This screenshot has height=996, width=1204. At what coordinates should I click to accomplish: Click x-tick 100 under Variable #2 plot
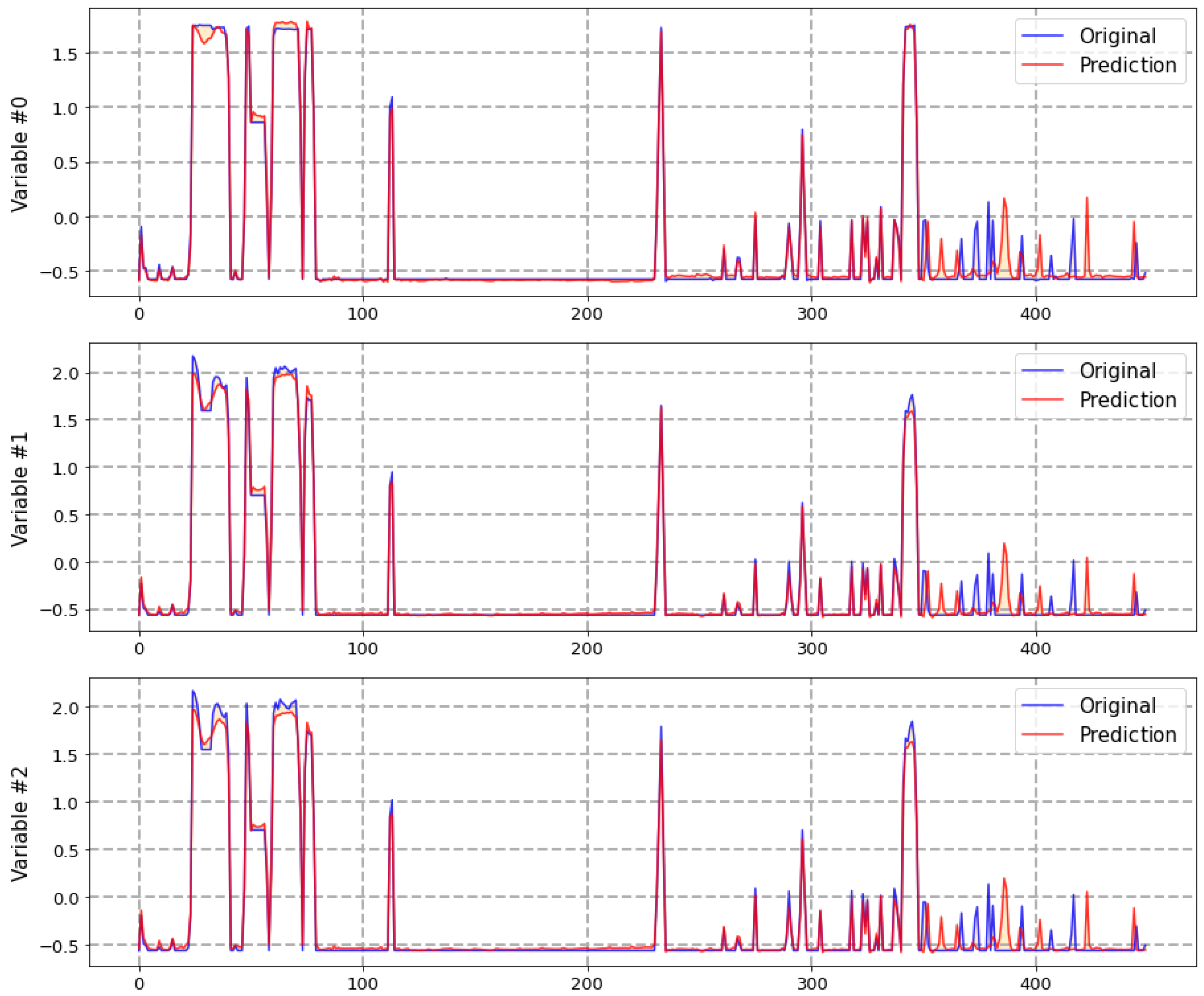pyautogui.click(x=362, y=984)
